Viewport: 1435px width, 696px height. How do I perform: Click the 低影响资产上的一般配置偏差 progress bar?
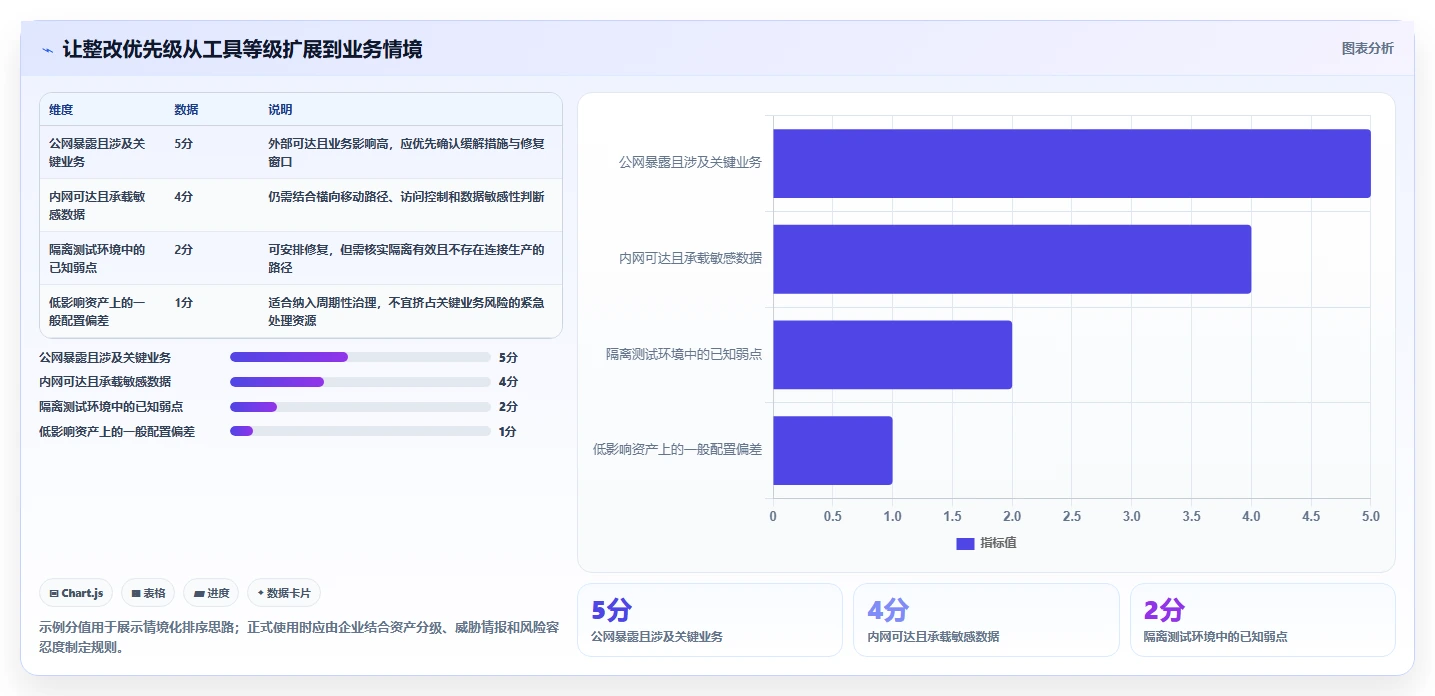(360, 431)
